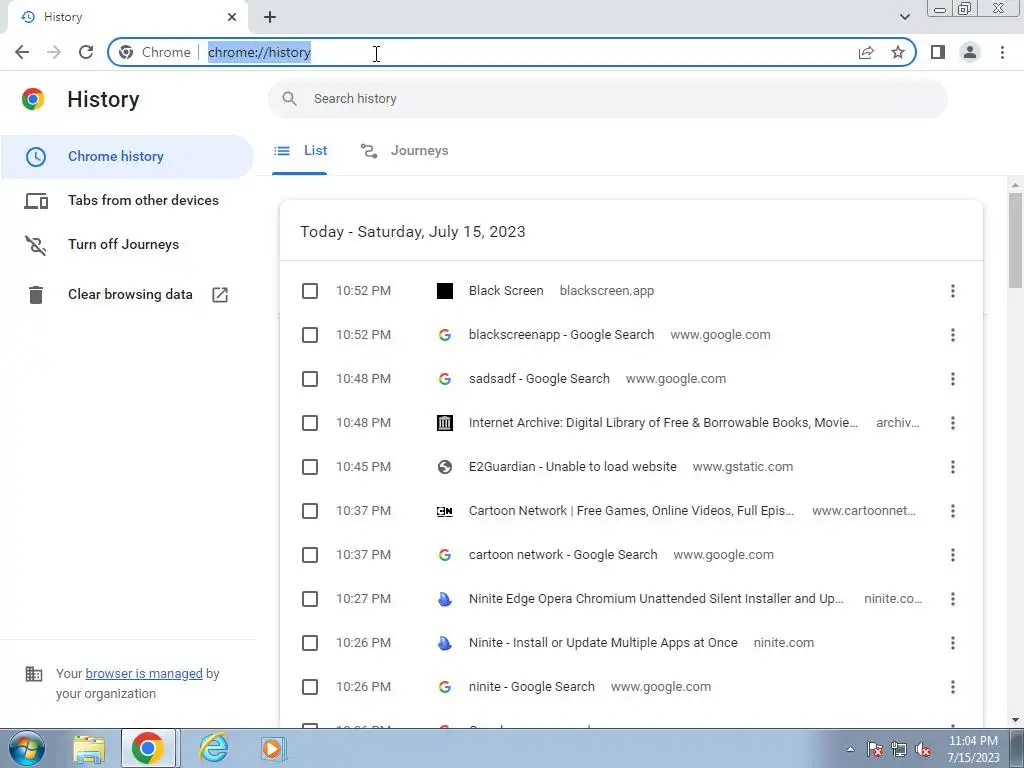Viewport: 1024px width, 768px height.
Task: Open Windows Explorer from the taskbar
Action: click(89, 749)
